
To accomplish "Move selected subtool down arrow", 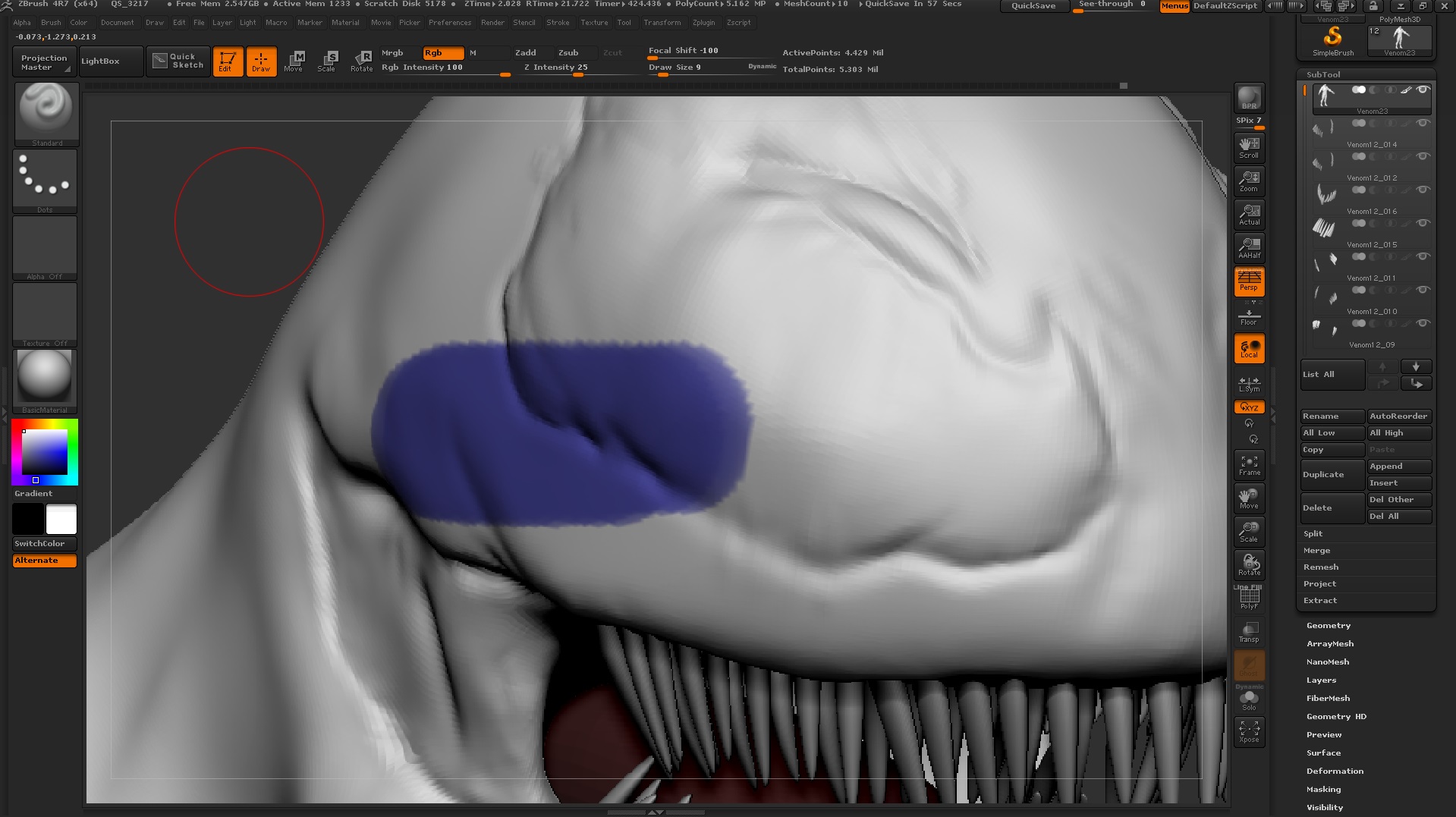I will pyautogui.click(x=1416, y=366).
